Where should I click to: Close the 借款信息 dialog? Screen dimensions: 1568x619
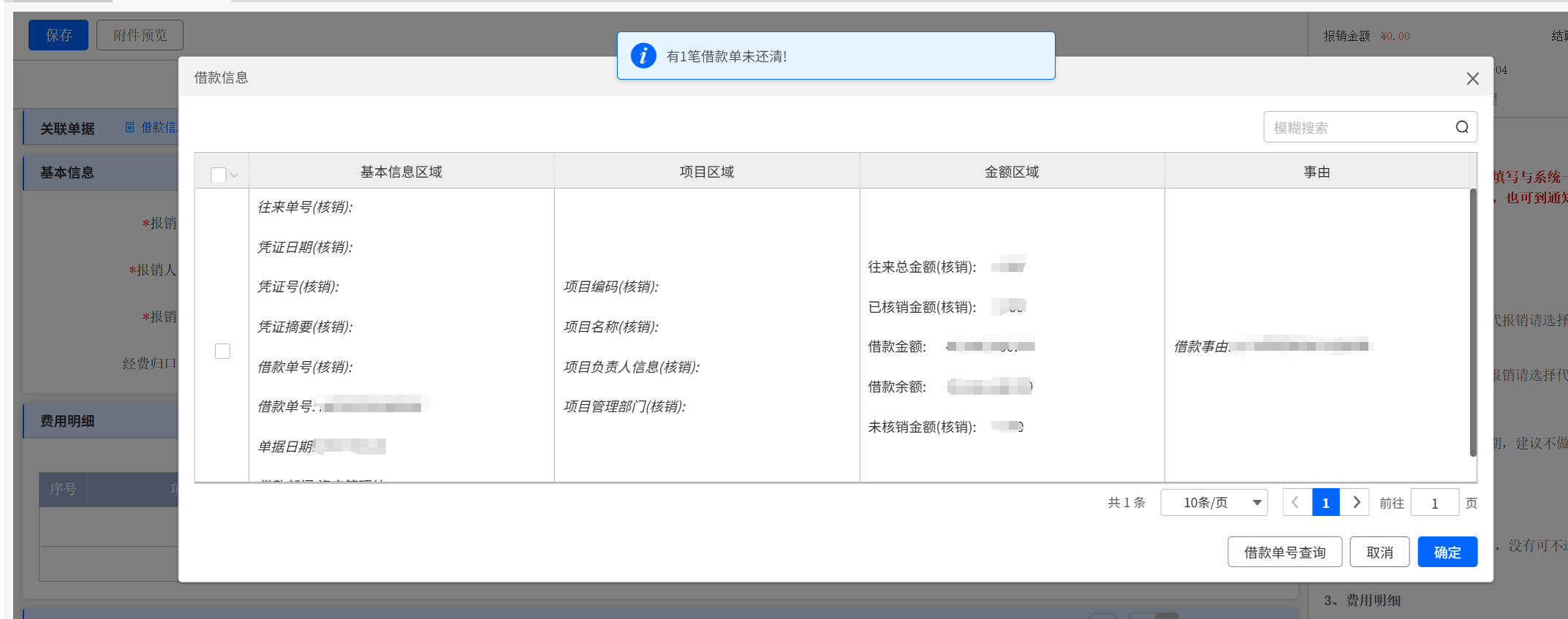pyautogui.click(x=1472, y=79)
